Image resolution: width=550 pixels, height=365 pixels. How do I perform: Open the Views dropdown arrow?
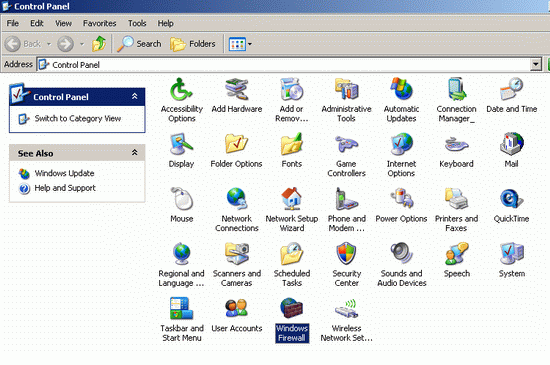pos(250,44)
